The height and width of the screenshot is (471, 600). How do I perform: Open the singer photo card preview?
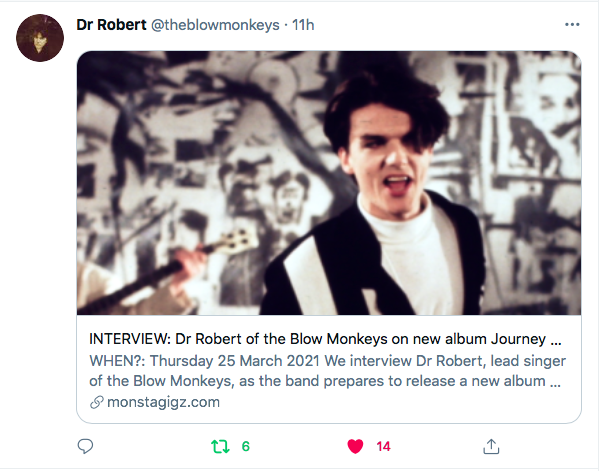329,183
